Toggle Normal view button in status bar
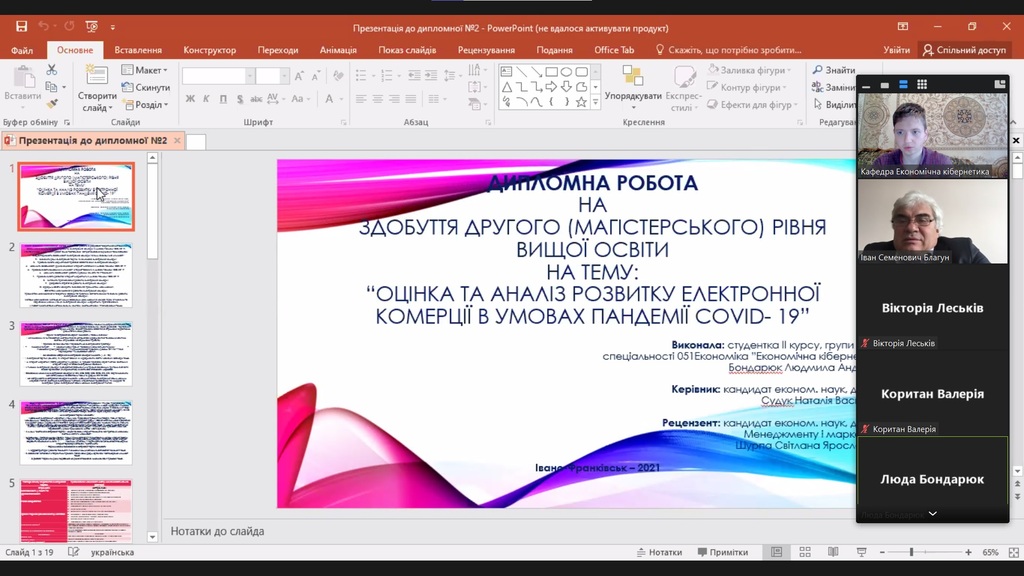This screenshot has height=576, width=1024. 776,552
